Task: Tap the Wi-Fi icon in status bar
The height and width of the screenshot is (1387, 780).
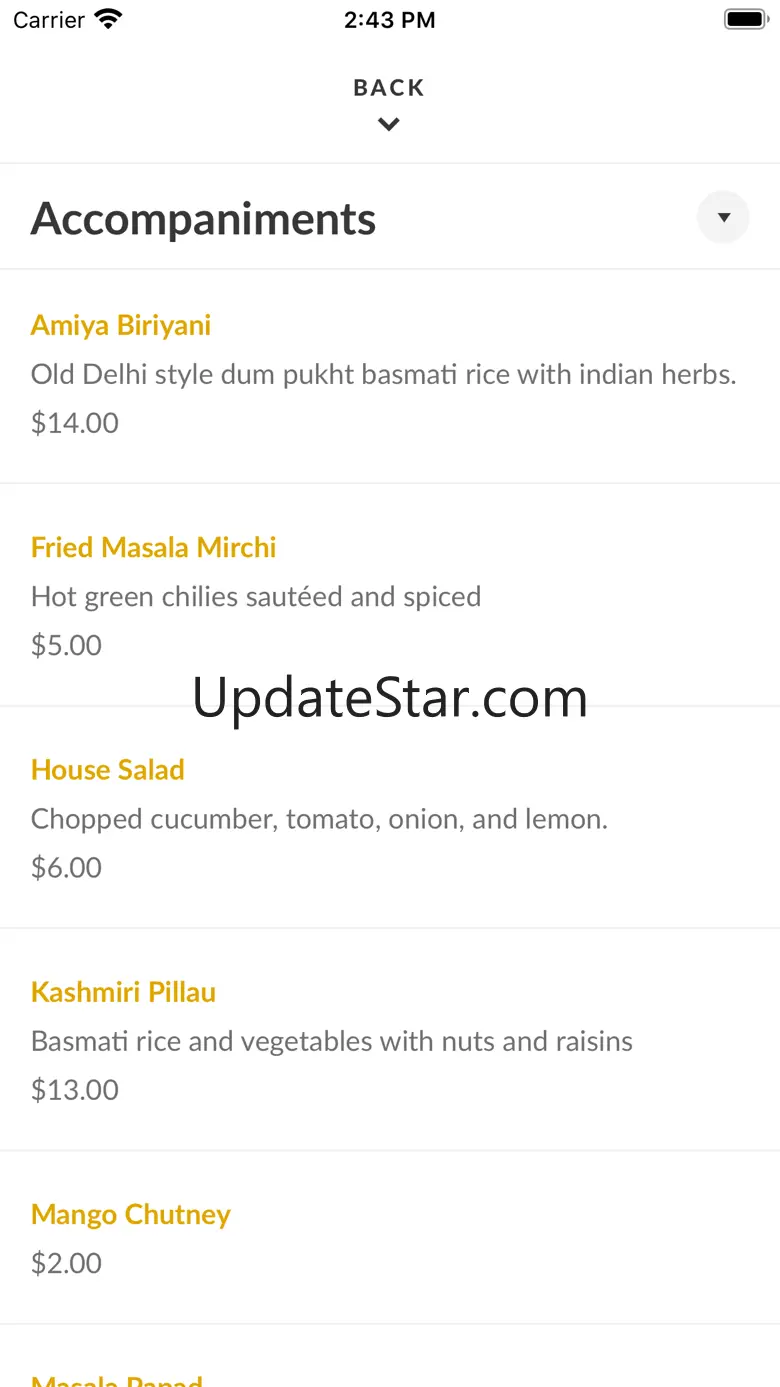Action: pyautogui.click(x=108, y=19)
